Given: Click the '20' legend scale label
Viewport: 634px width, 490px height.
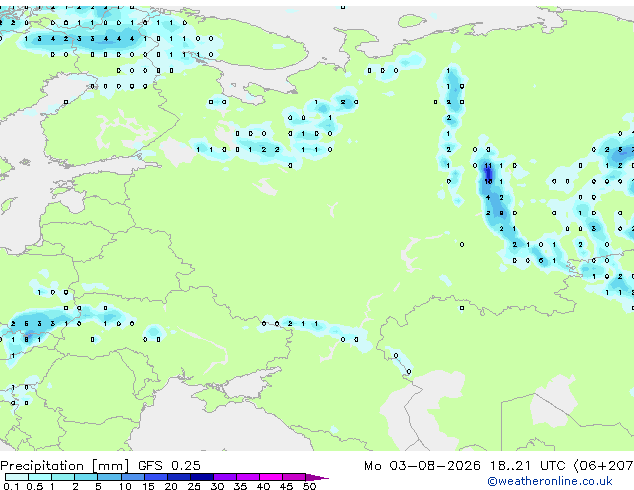Looking at the screenshot, I should [x=171, y=486].
